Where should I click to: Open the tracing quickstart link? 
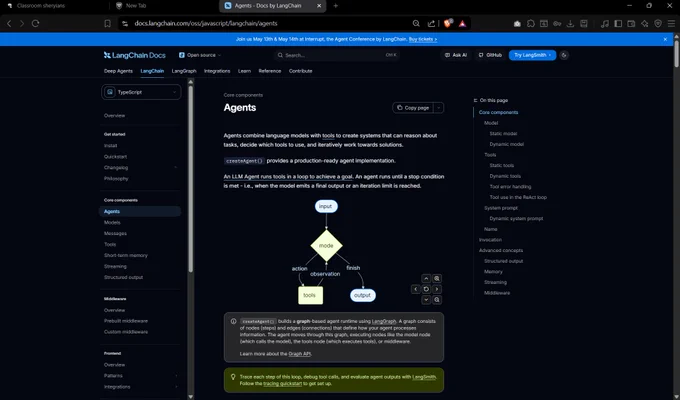point(282,384)
